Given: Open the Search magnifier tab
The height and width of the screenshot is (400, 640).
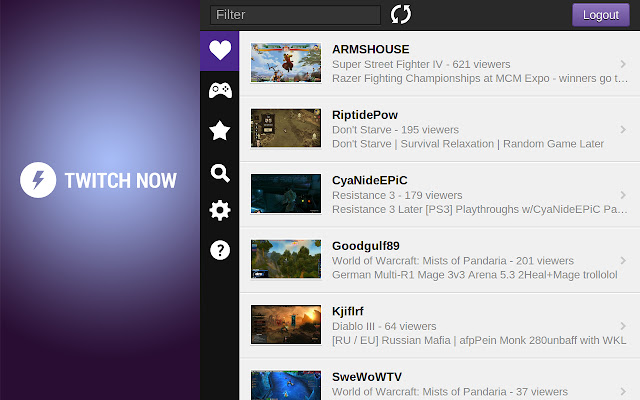Looking at the screenshot, I should [220, 173].
